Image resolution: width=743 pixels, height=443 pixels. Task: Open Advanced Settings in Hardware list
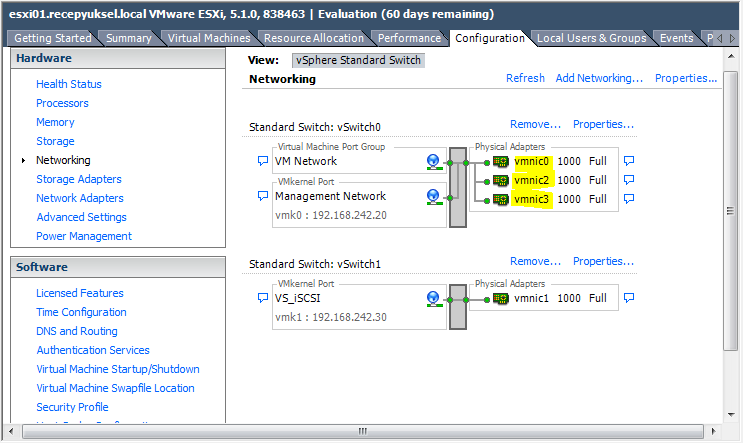(82, 217)
